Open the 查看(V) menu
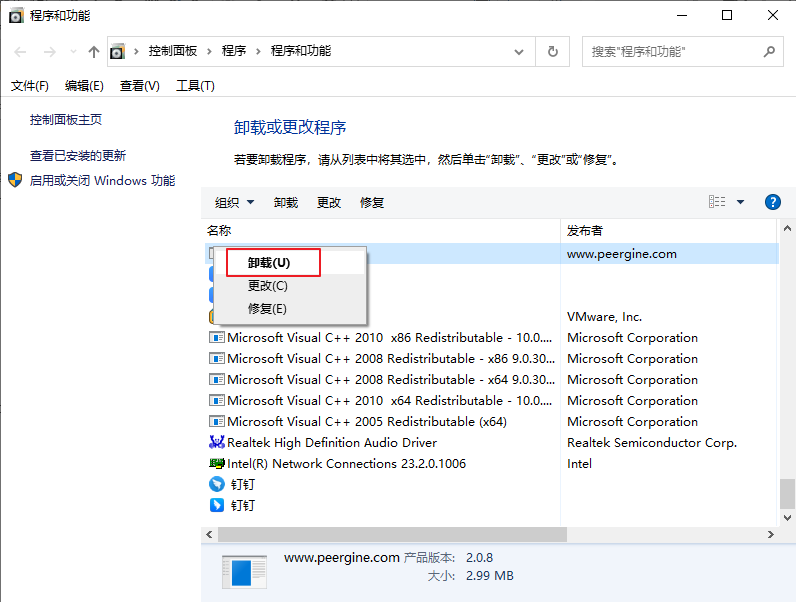 [140, 86]
